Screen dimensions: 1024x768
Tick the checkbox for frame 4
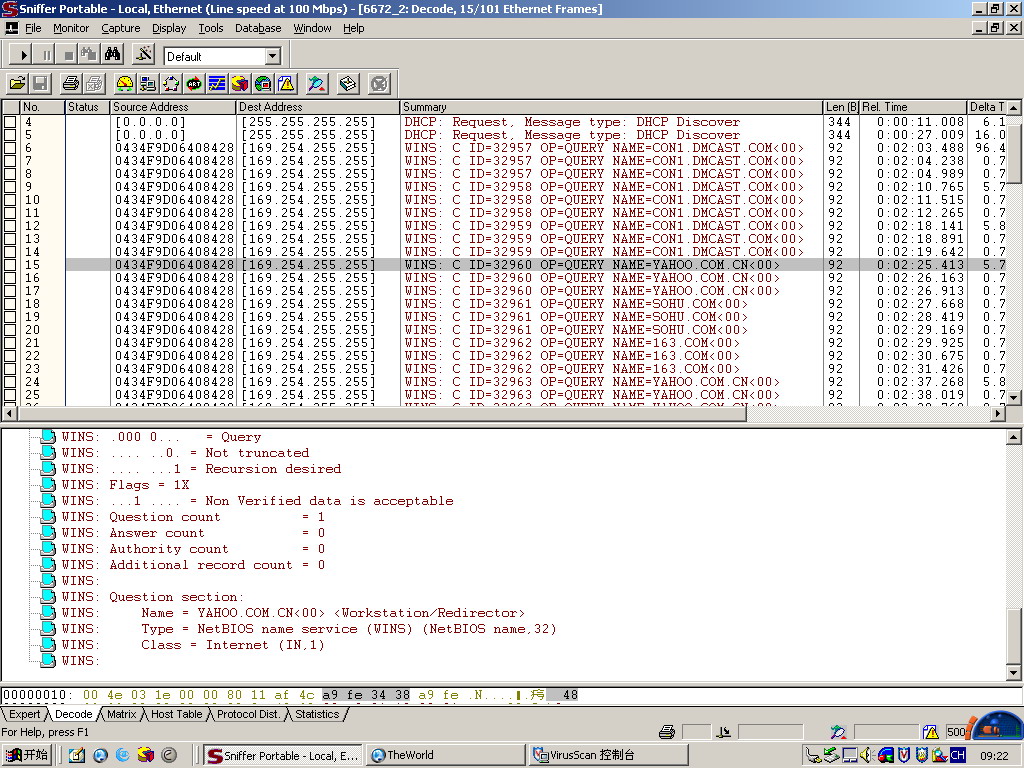10,122
